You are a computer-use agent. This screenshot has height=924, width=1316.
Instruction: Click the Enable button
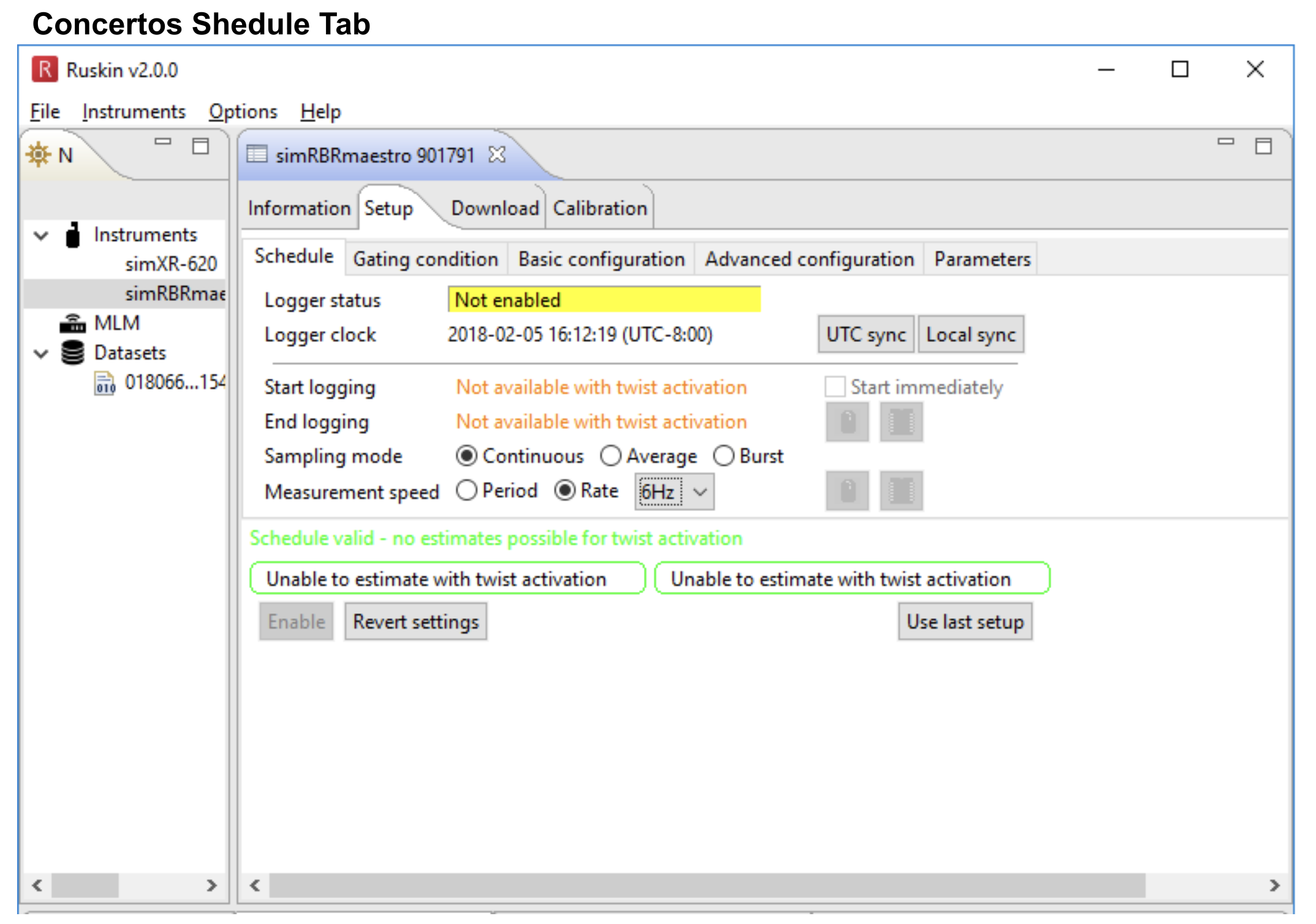297,622
